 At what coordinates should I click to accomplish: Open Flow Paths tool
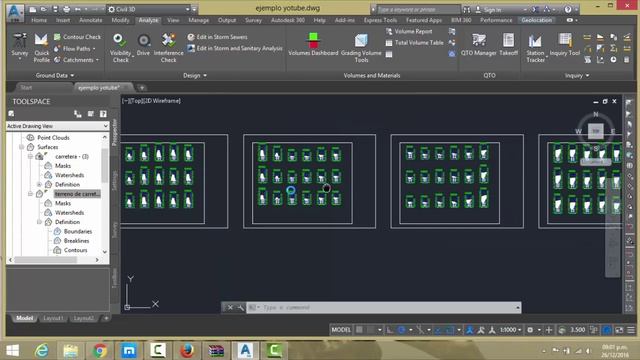pos(75,49)
